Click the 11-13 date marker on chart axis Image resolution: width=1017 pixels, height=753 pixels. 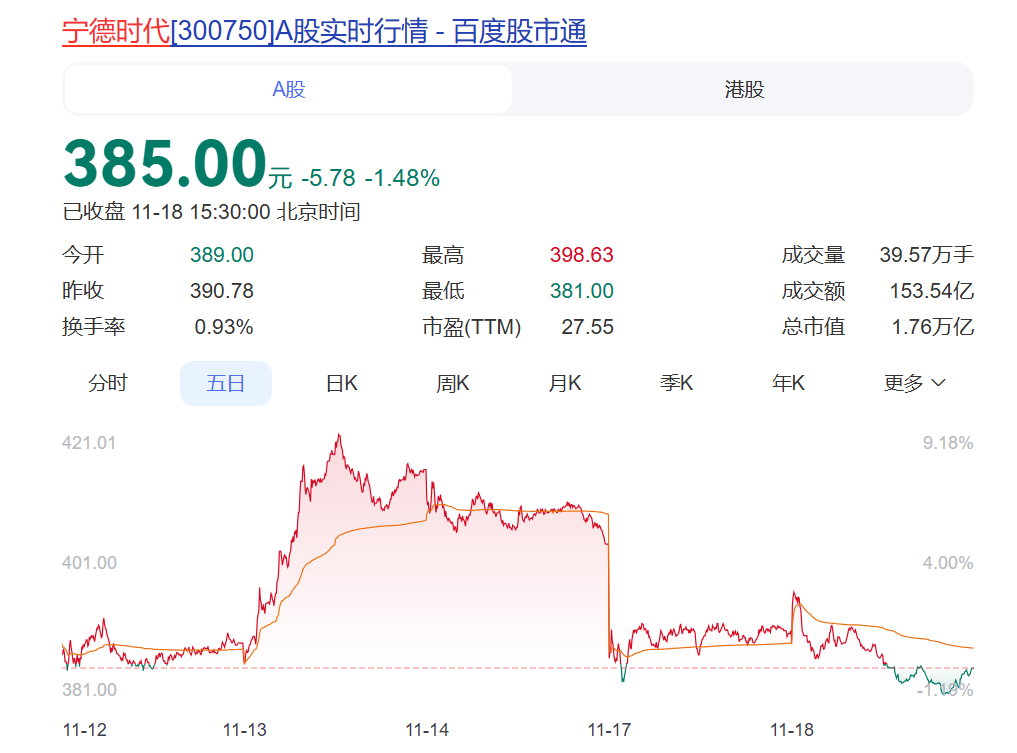pyautogui.click(x=245, y=730)
